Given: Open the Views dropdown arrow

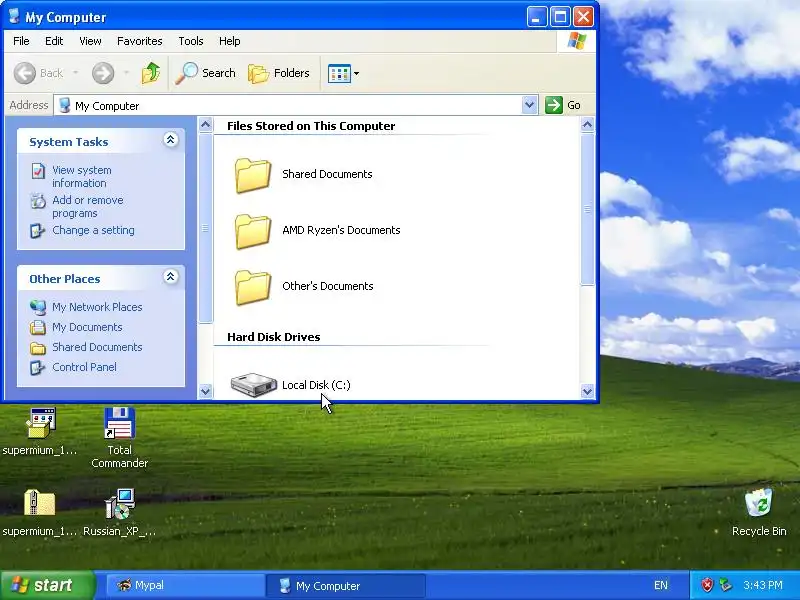Looking at the screenshot, I should pyautogui.click(x=357, y=73).
